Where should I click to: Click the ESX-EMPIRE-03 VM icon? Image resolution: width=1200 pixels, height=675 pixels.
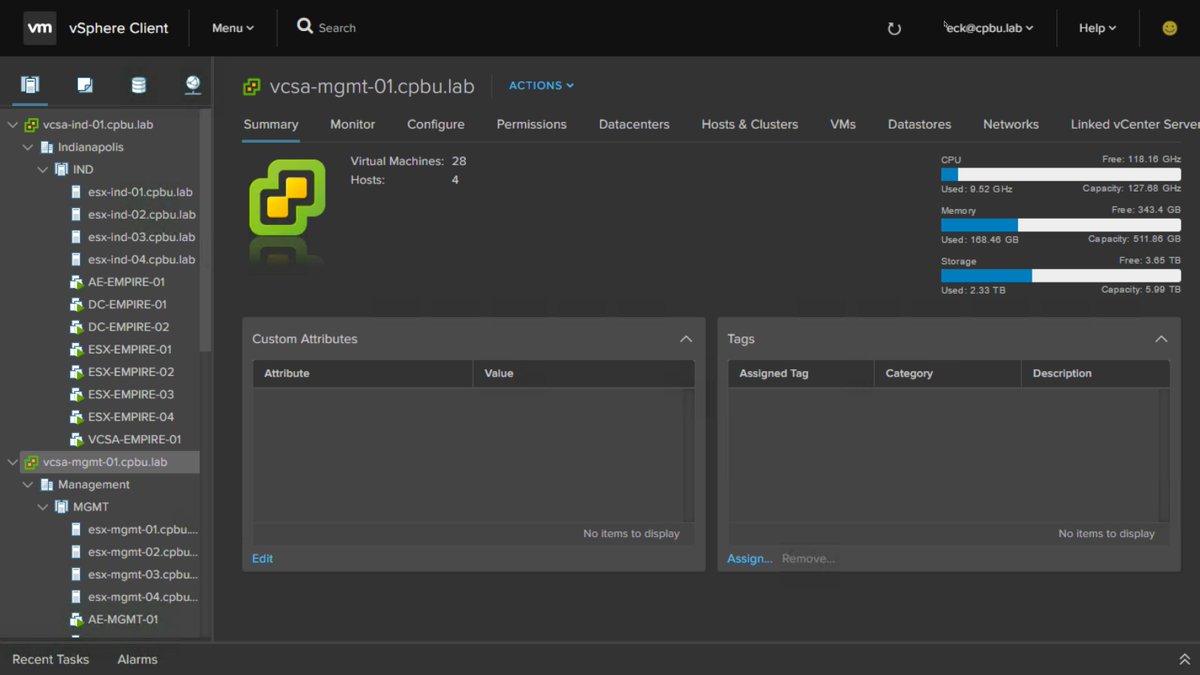click(x=76, y=394)
